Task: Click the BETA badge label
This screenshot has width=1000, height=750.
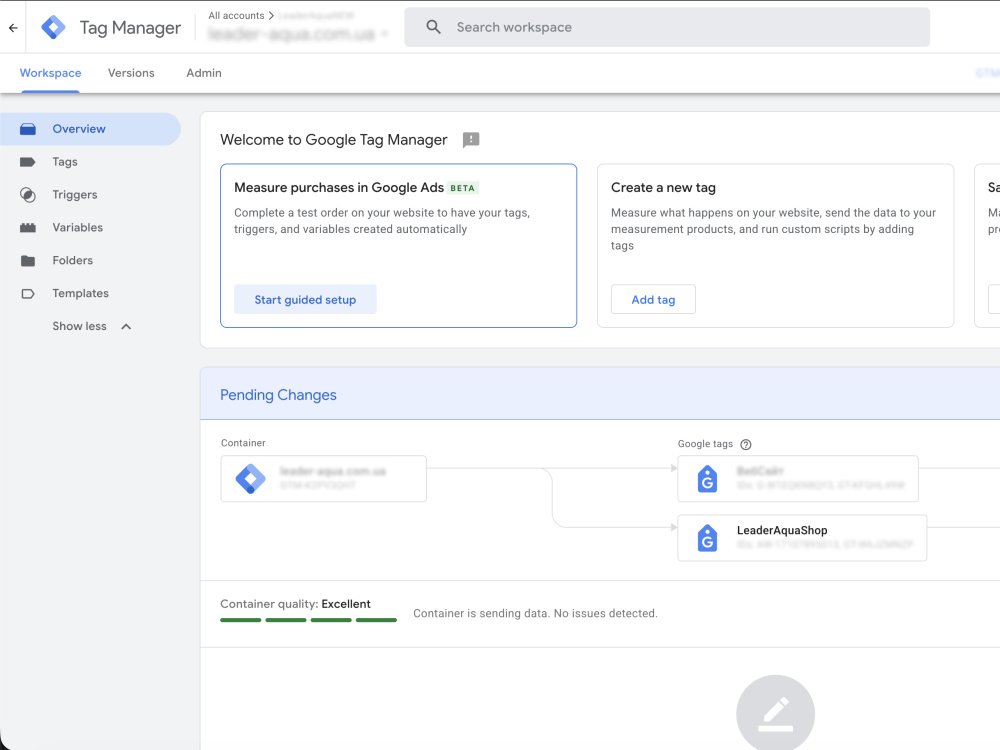Action: pos(462,188)
